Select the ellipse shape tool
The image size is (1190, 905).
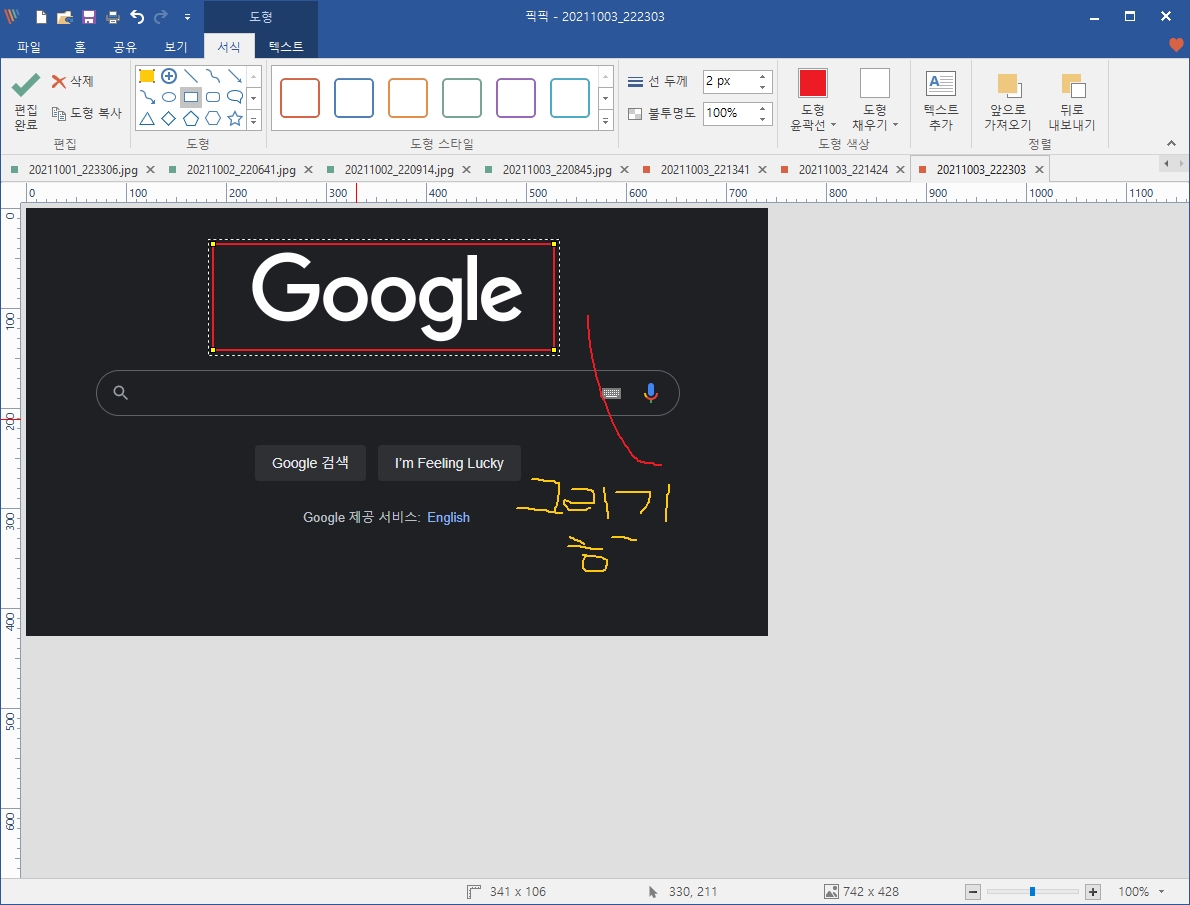click(x=169, y=98)
